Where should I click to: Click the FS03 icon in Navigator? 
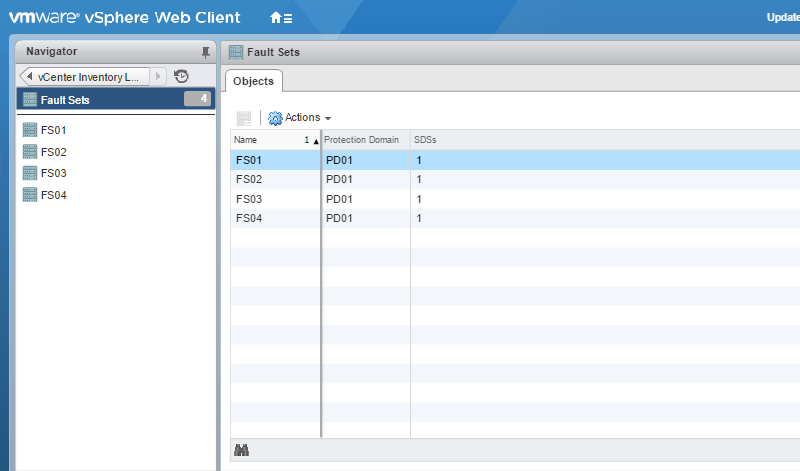[x=30, y=173]
